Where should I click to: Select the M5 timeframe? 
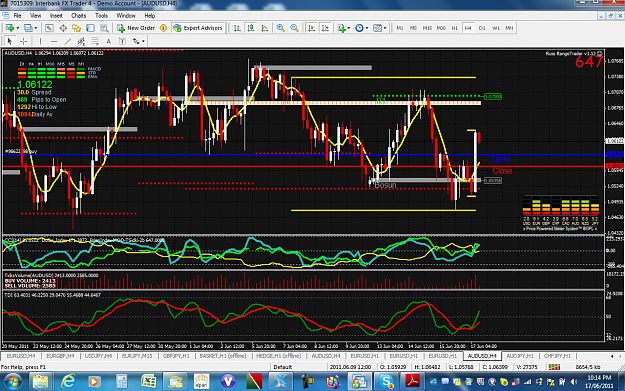tap(413, 28)
